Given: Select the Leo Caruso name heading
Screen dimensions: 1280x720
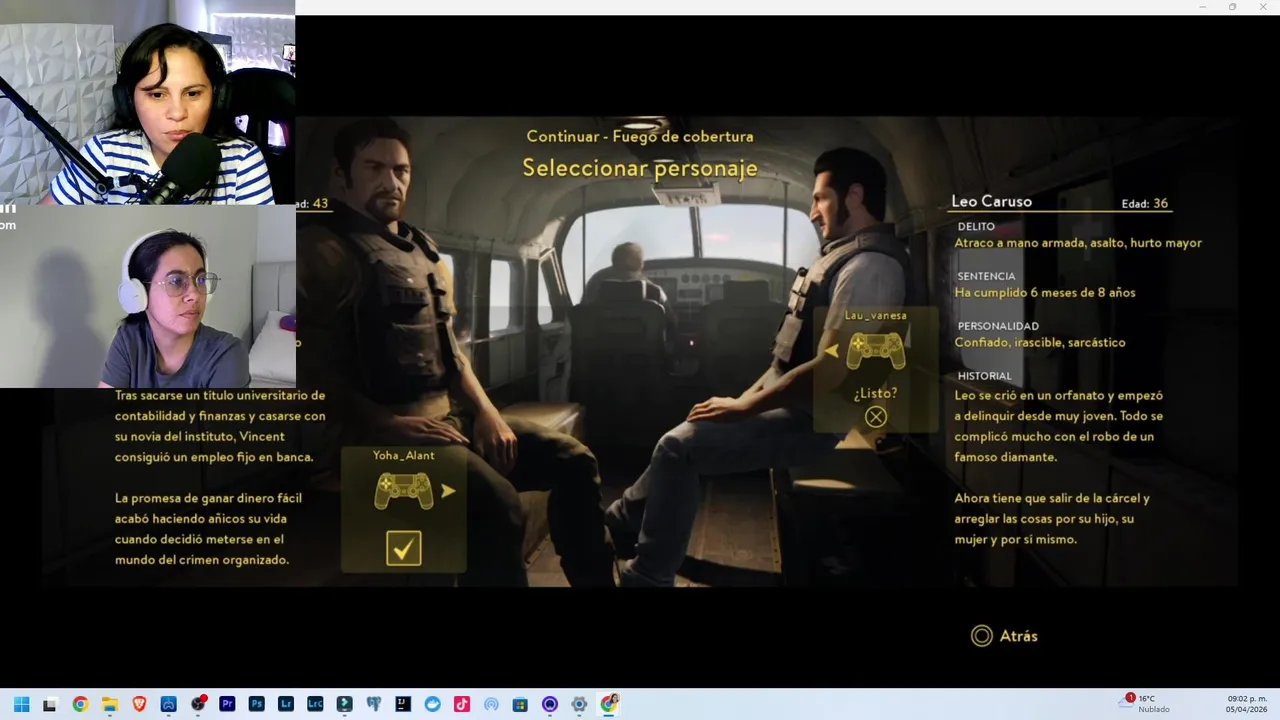Looking at the screenshot, I should click(991, 201).
